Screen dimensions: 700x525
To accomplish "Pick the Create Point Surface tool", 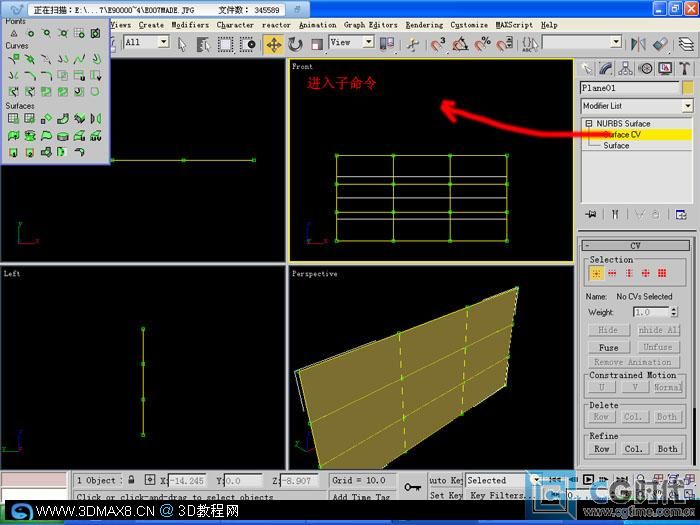I will pyautogui.click(x=30, y=119).
